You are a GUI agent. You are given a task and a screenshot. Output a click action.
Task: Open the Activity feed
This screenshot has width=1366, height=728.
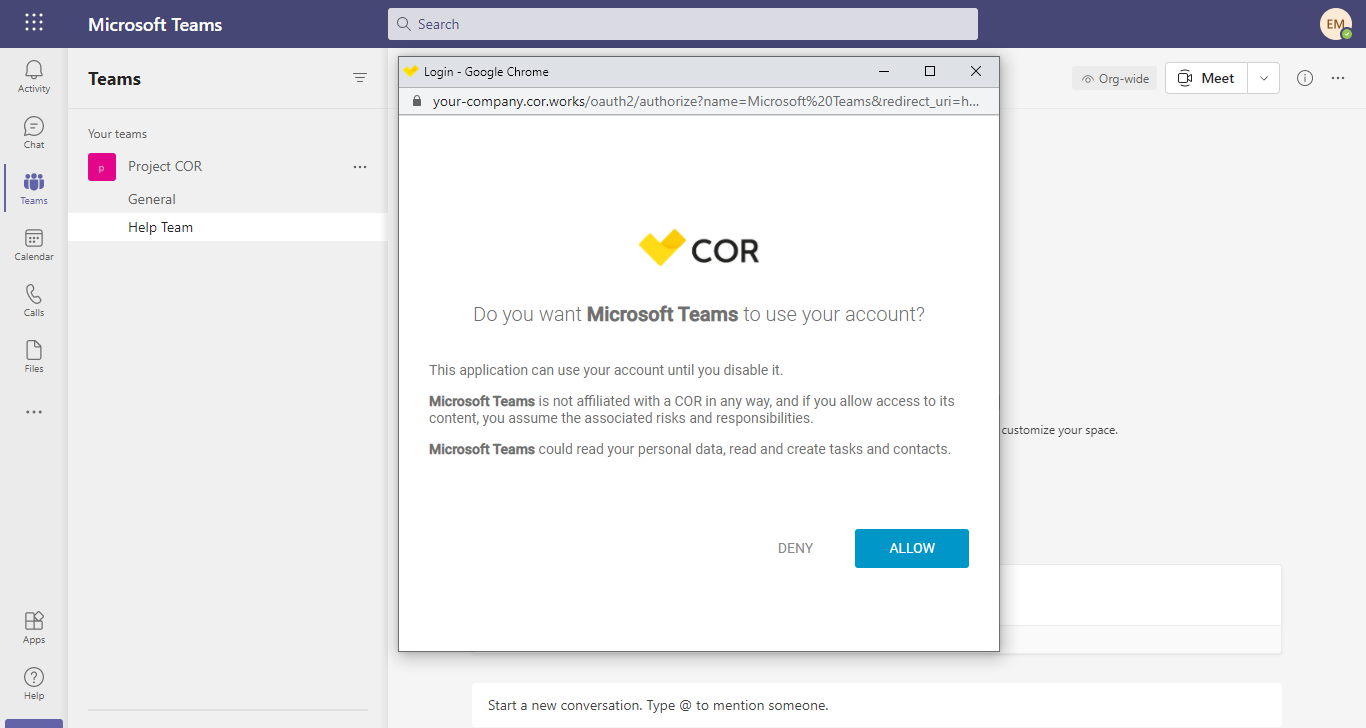point(34,76)
